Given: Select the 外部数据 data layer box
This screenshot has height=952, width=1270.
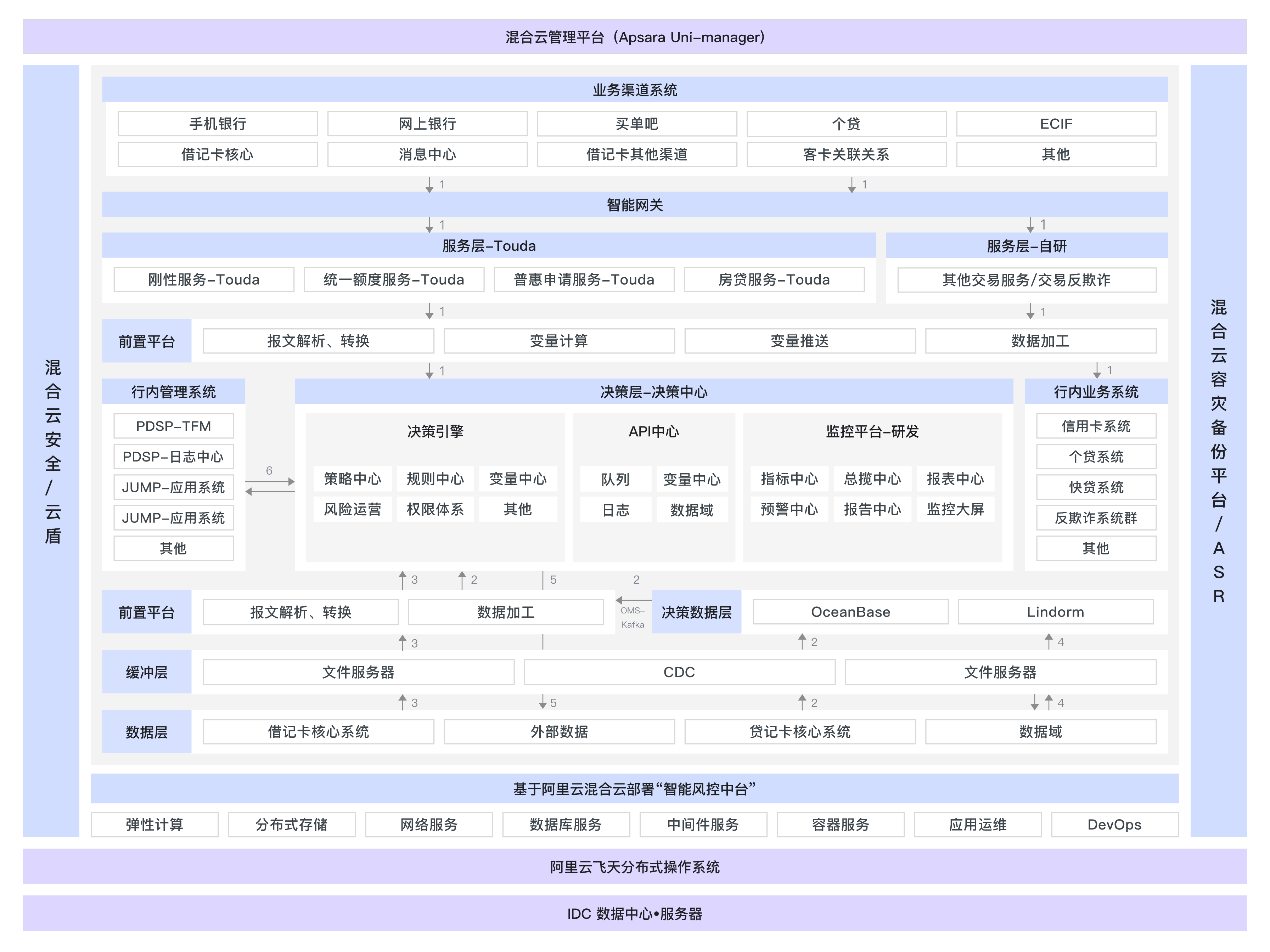Looking at the screenshot, I should pyautogui.click(x=559, y=732).
